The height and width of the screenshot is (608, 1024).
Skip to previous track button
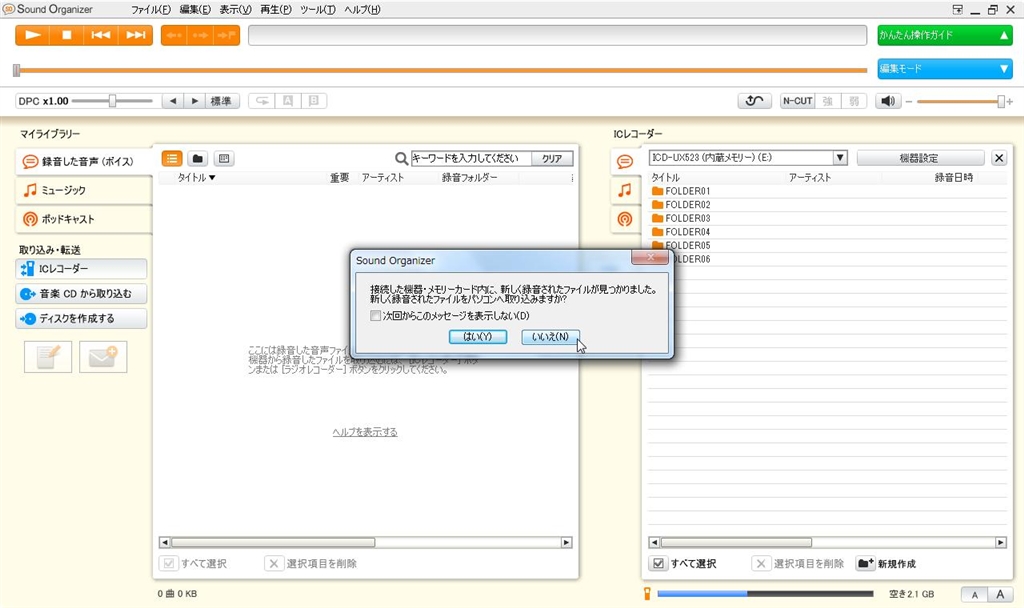coord(101,35)
